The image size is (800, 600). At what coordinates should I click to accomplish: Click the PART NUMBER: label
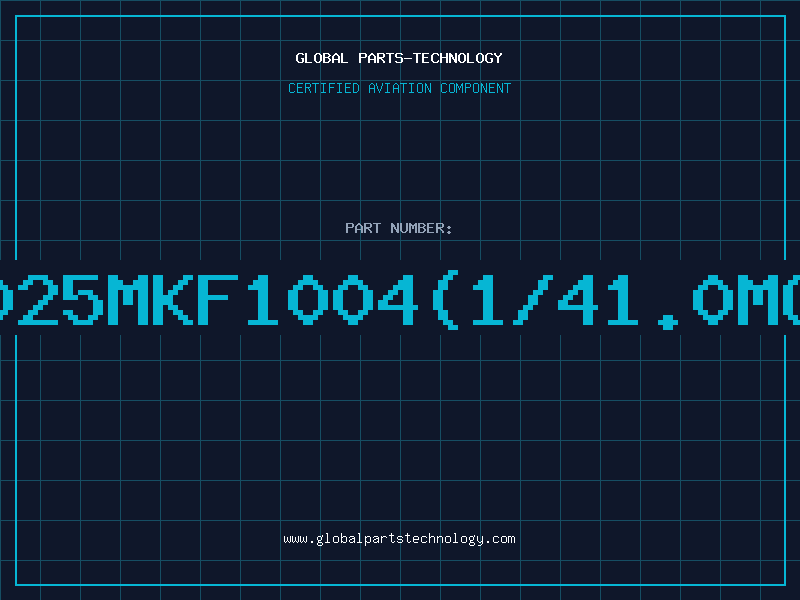click(x=399, y=228)
